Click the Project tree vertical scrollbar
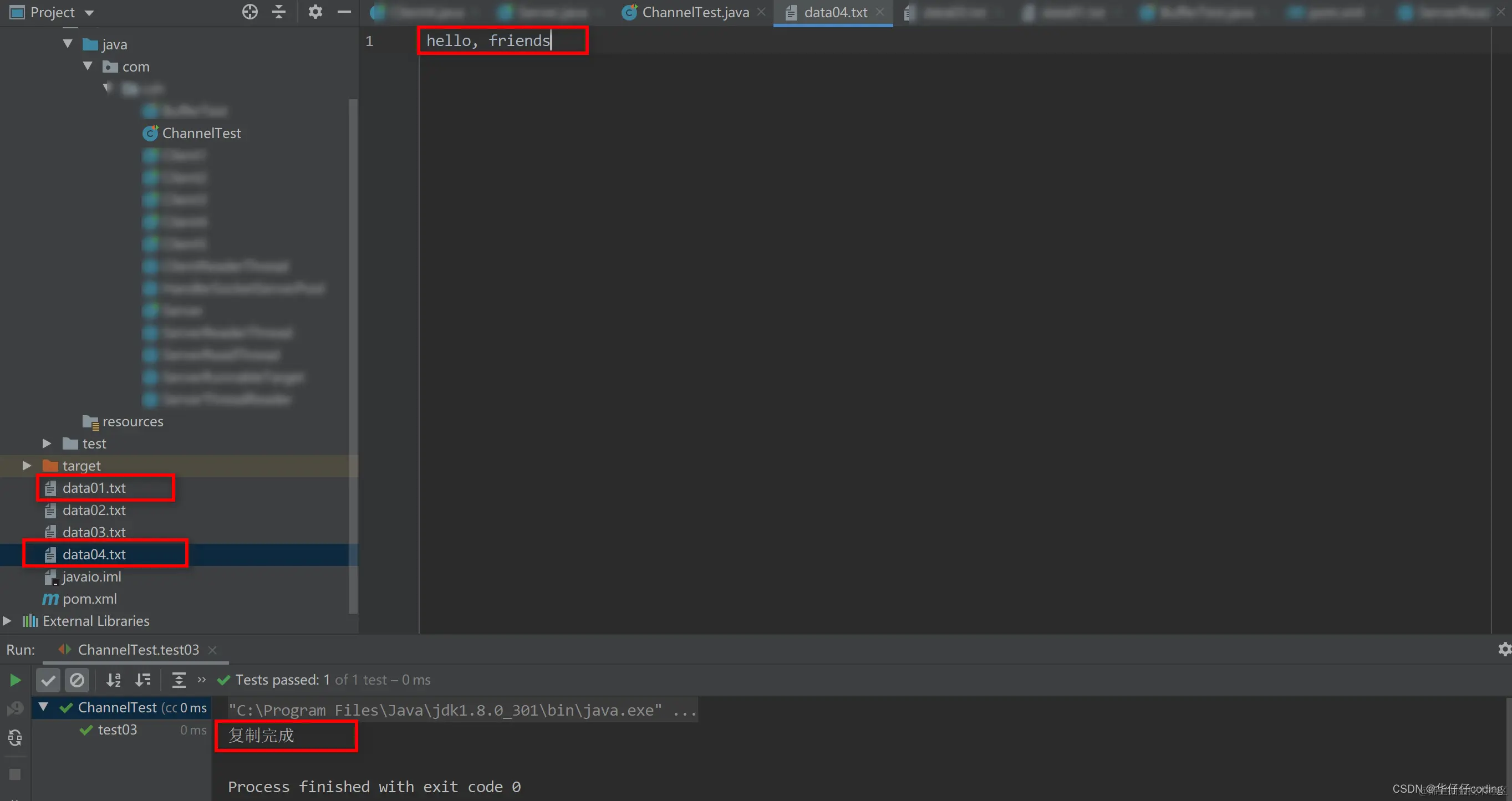The image size is (1512, 801). [x=353, y=352]
